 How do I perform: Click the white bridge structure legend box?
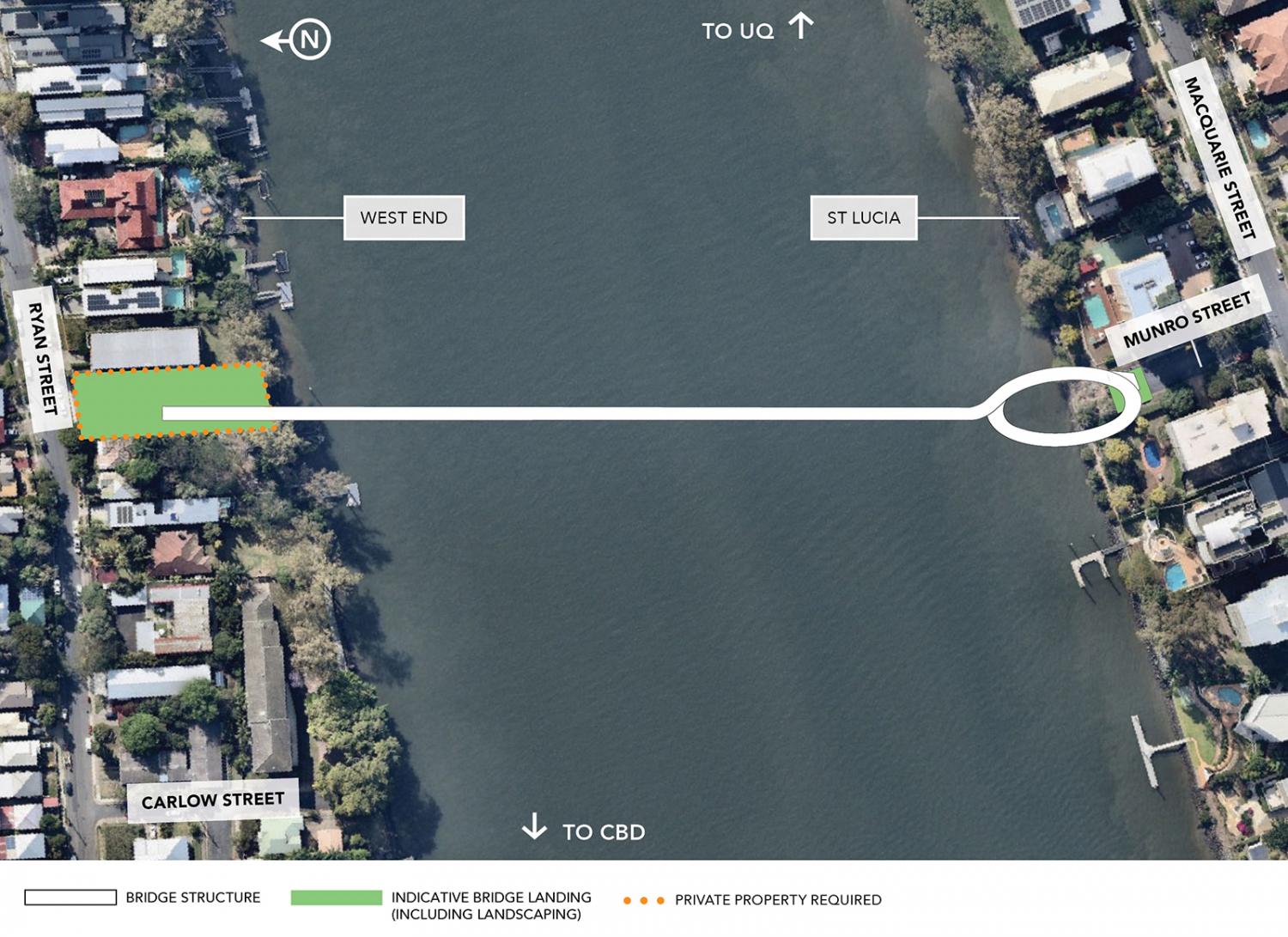coord(70,897)
